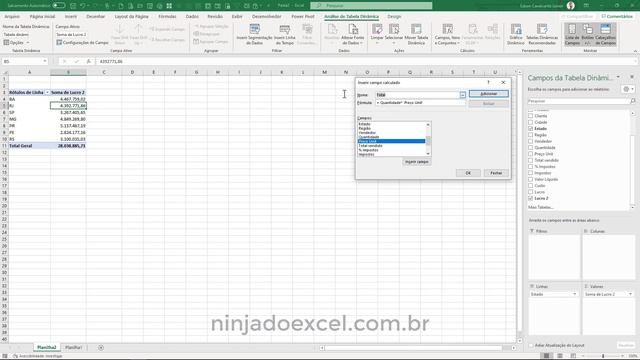This screenshot has width=640, height=360.
Task: Open the Página Inicial tab
Action: click(42, 16)
